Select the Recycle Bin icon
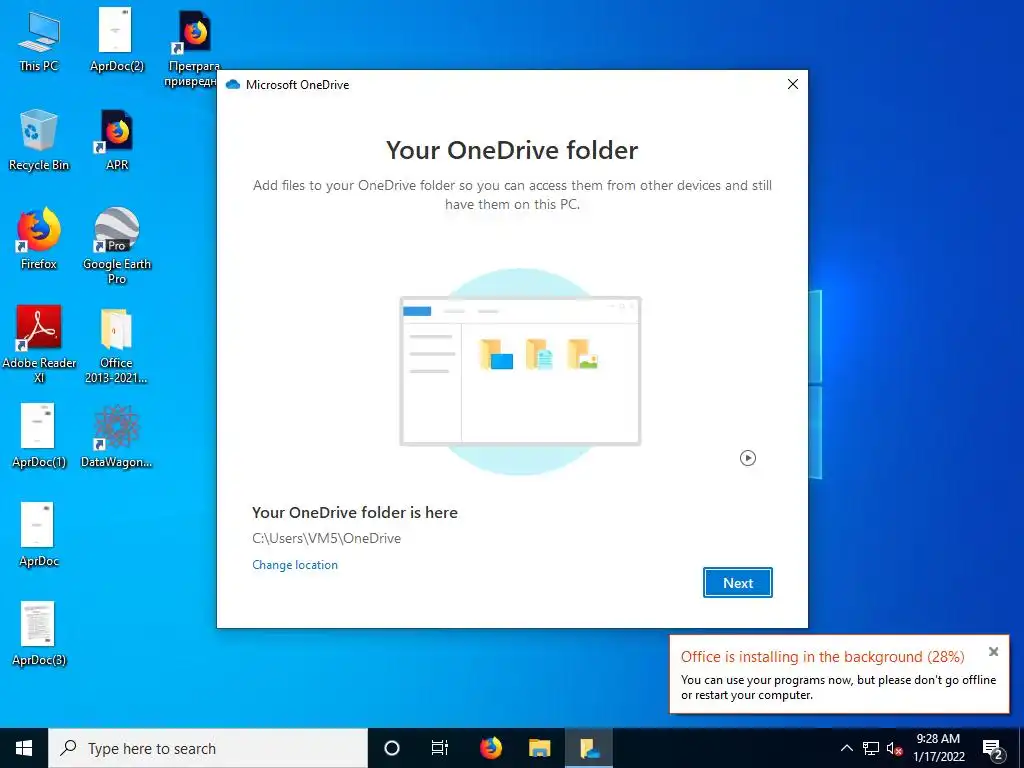Screen dimensions: 1024x768 pyautogui.click(x=39, y=140)
